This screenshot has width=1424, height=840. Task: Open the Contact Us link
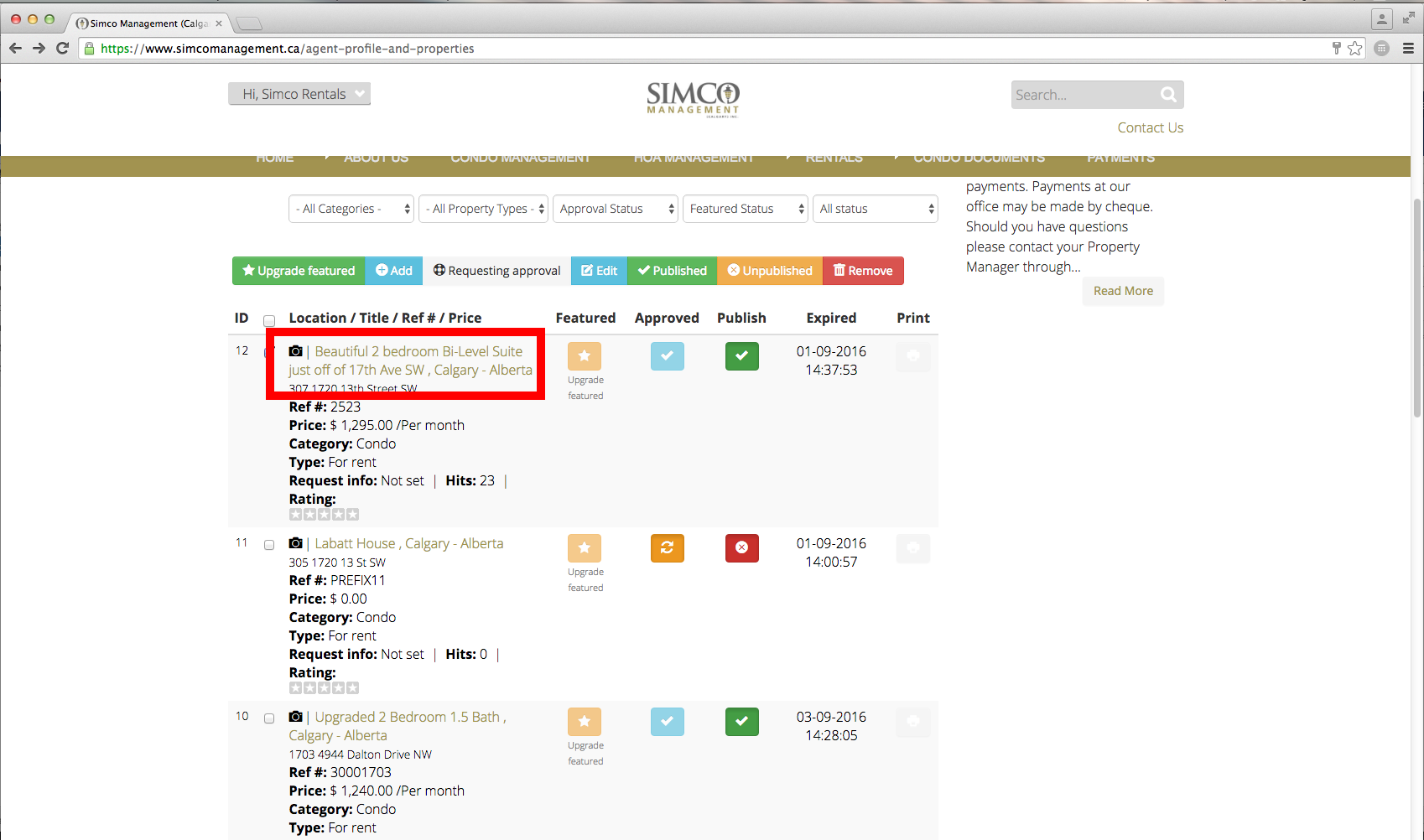1150,127
